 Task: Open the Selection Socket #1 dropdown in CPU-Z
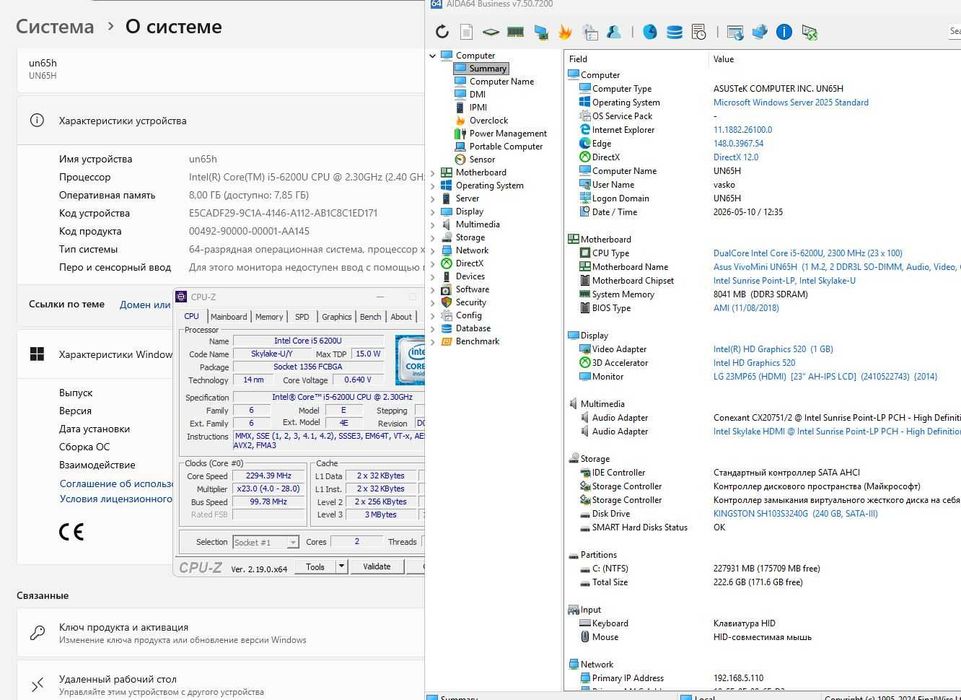(293, 542)
